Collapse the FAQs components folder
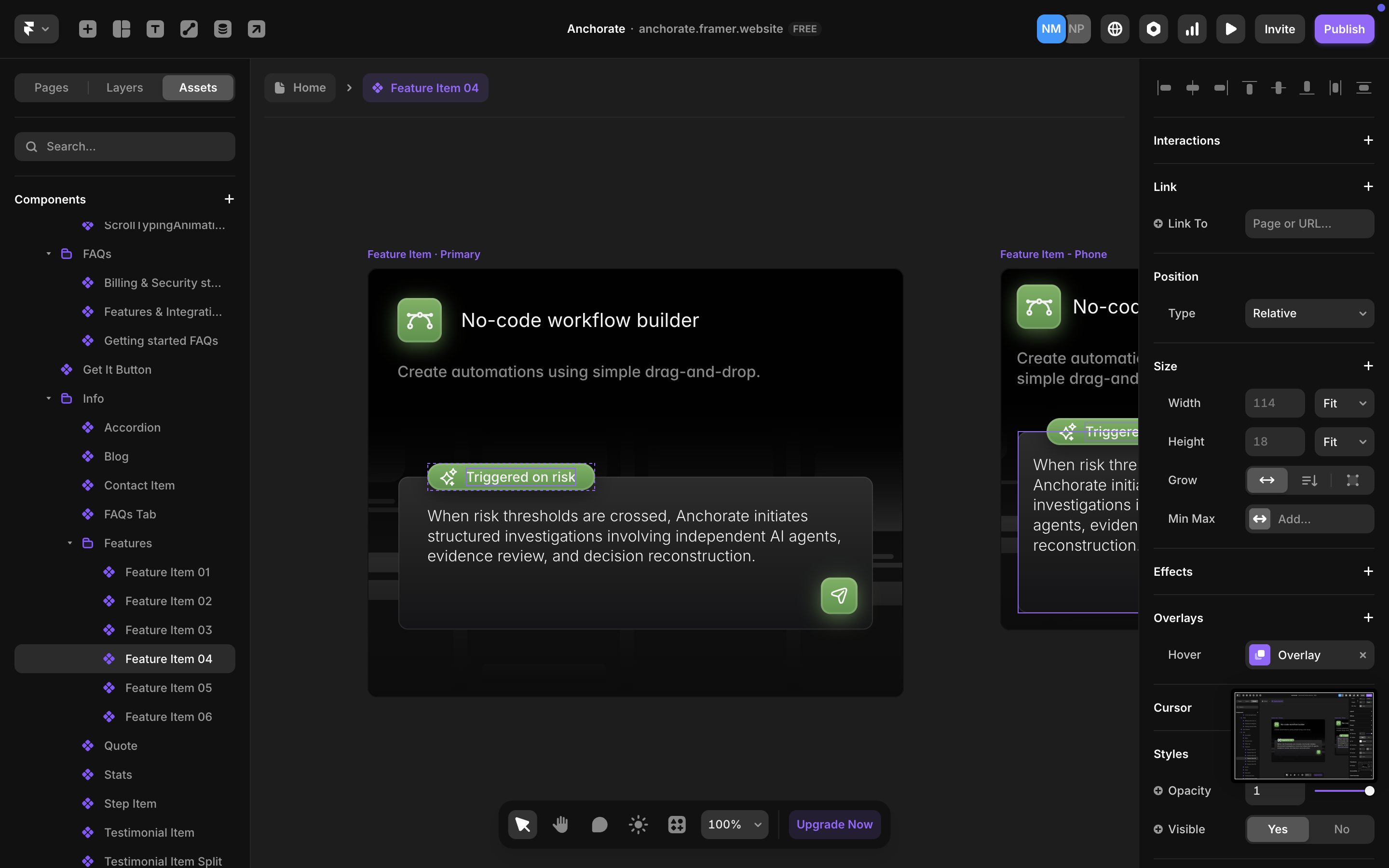This screenshot has height=868, width=1389. 48,253
